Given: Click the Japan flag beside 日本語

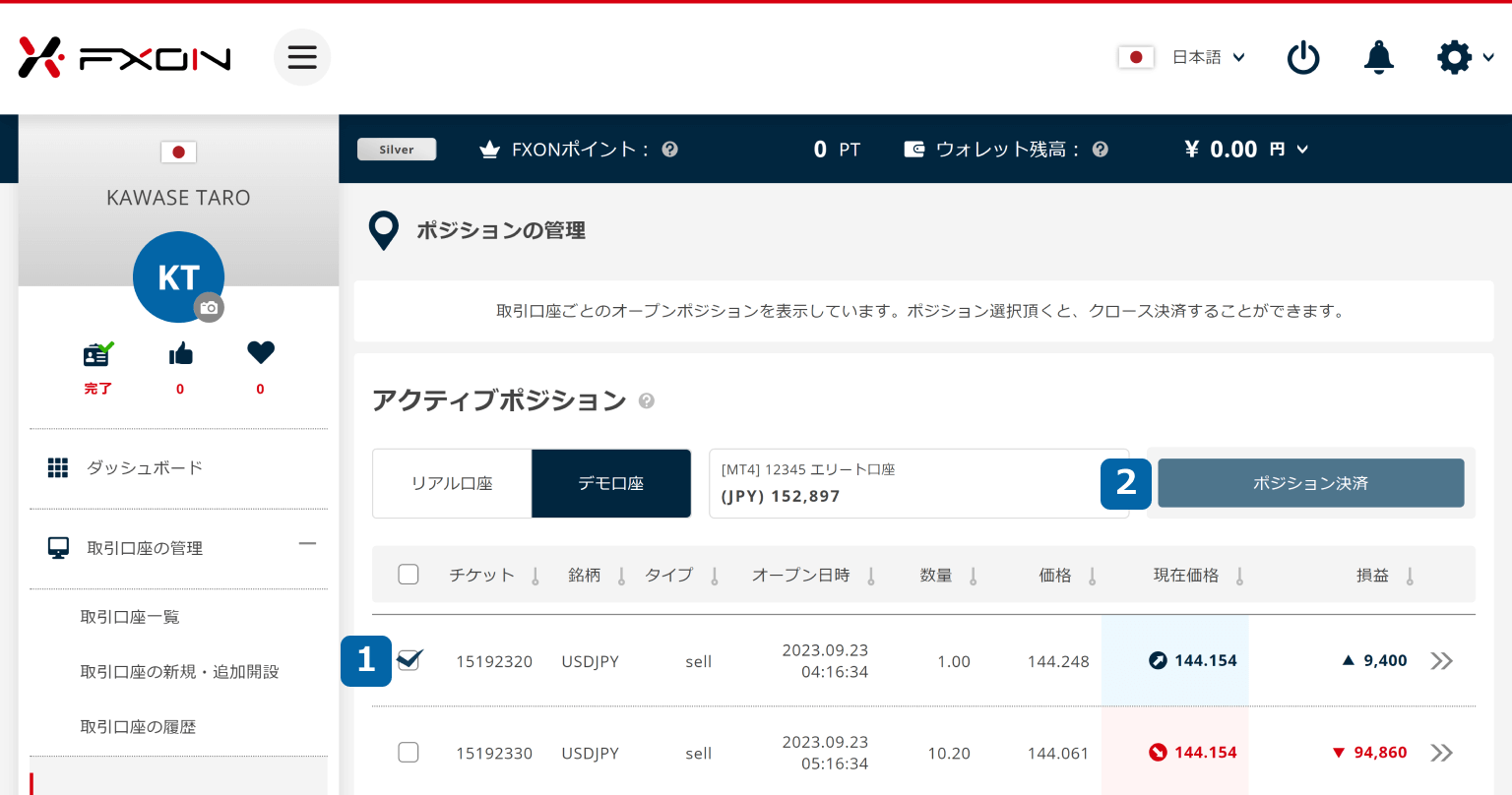Looking at the screenshot, I should [1136, 58].
